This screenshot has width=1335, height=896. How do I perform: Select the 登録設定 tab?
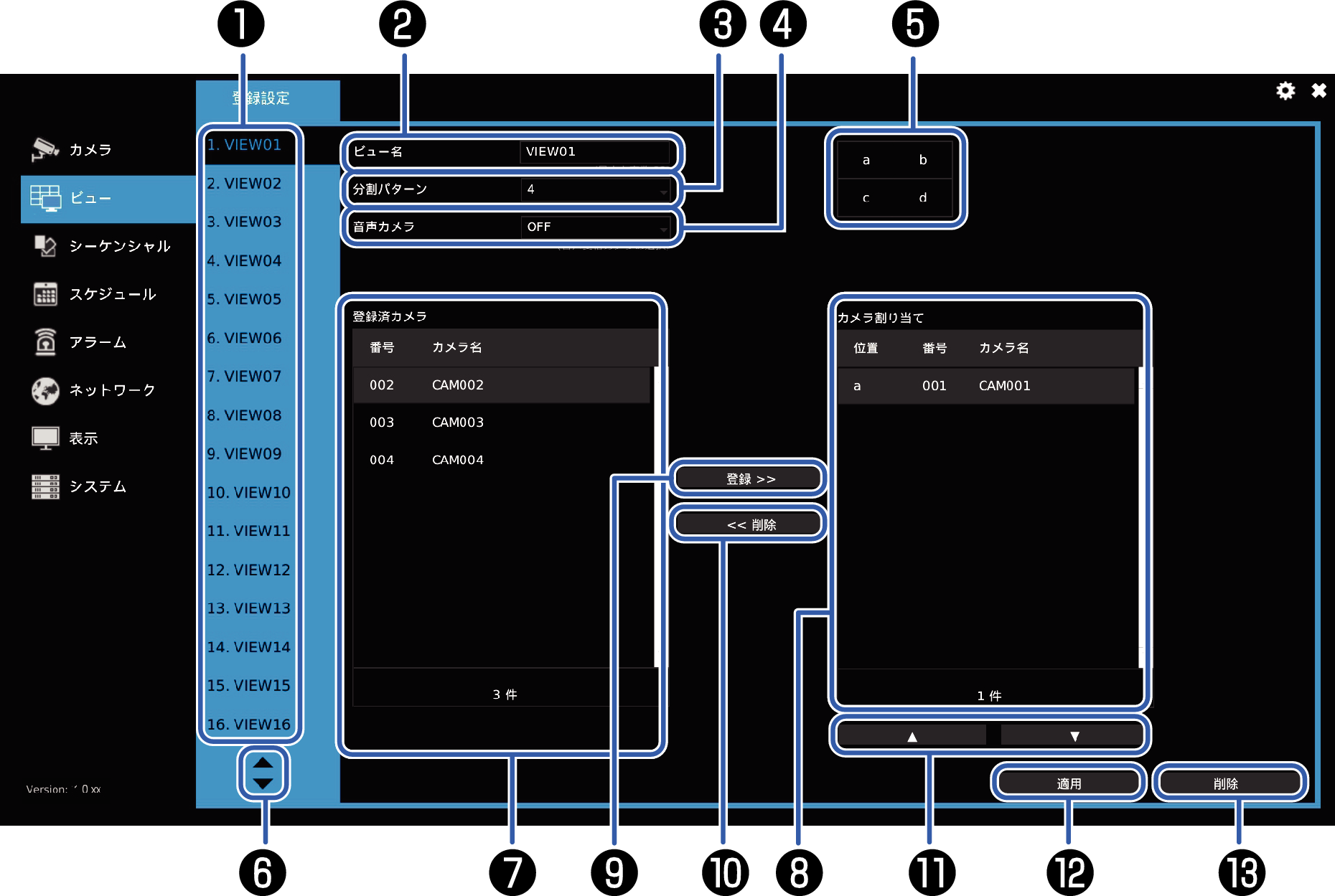[x=268, y=98]
